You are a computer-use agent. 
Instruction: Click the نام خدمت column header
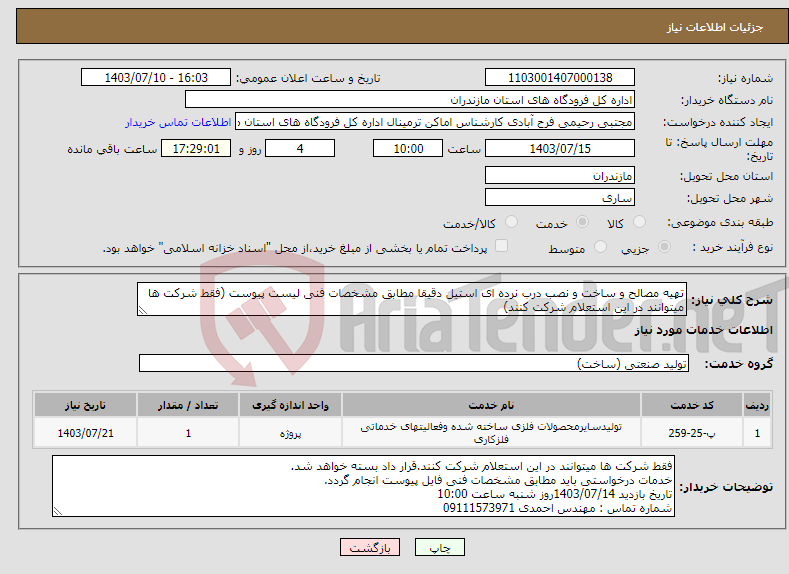coord(491,405)
